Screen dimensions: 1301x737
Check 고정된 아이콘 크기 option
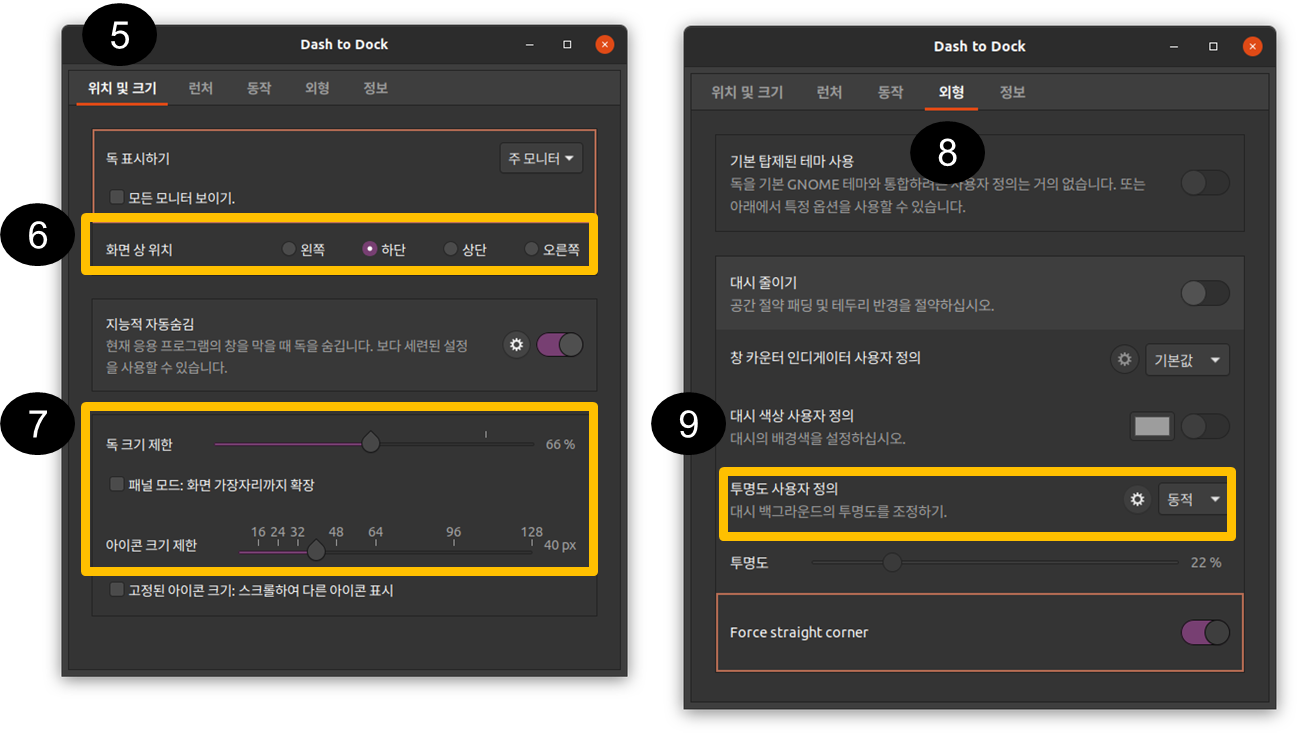pyautogui.click(x=117, y=590)
